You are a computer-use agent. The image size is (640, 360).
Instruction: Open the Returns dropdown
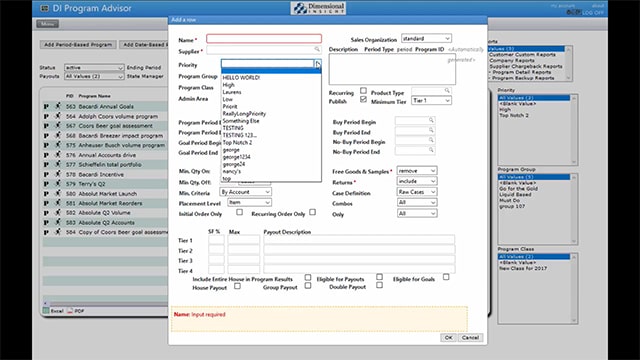(417, 181)
